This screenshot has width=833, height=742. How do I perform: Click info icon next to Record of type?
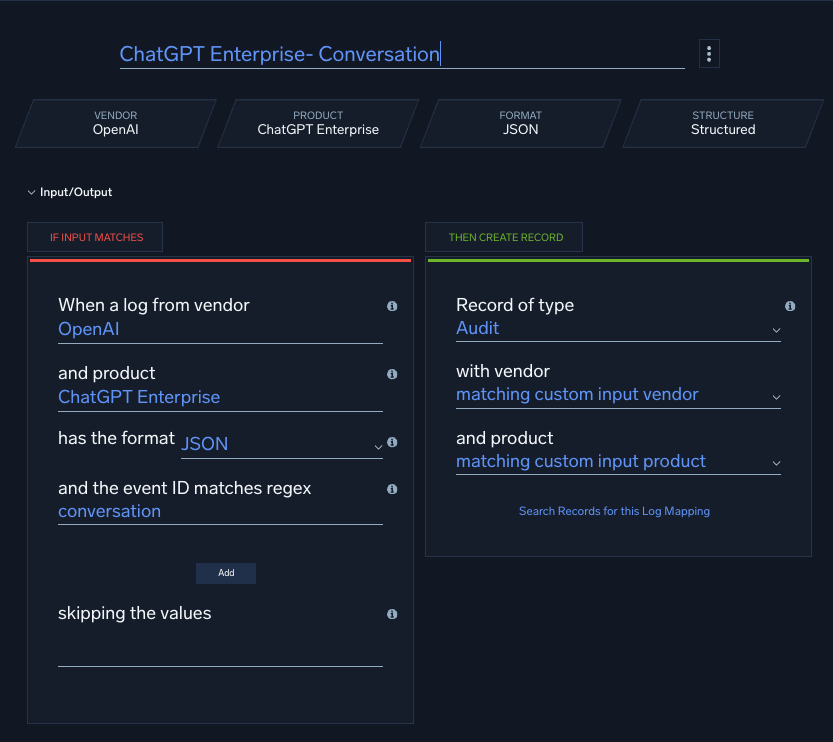click(790, 306)
